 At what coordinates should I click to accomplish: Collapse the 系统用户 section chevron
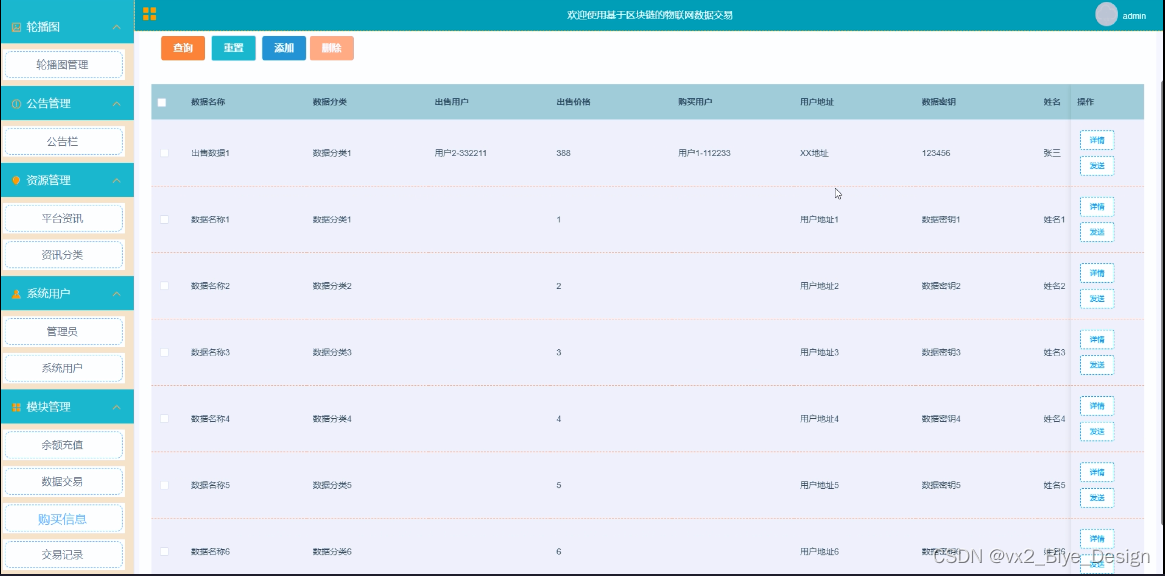117,294
